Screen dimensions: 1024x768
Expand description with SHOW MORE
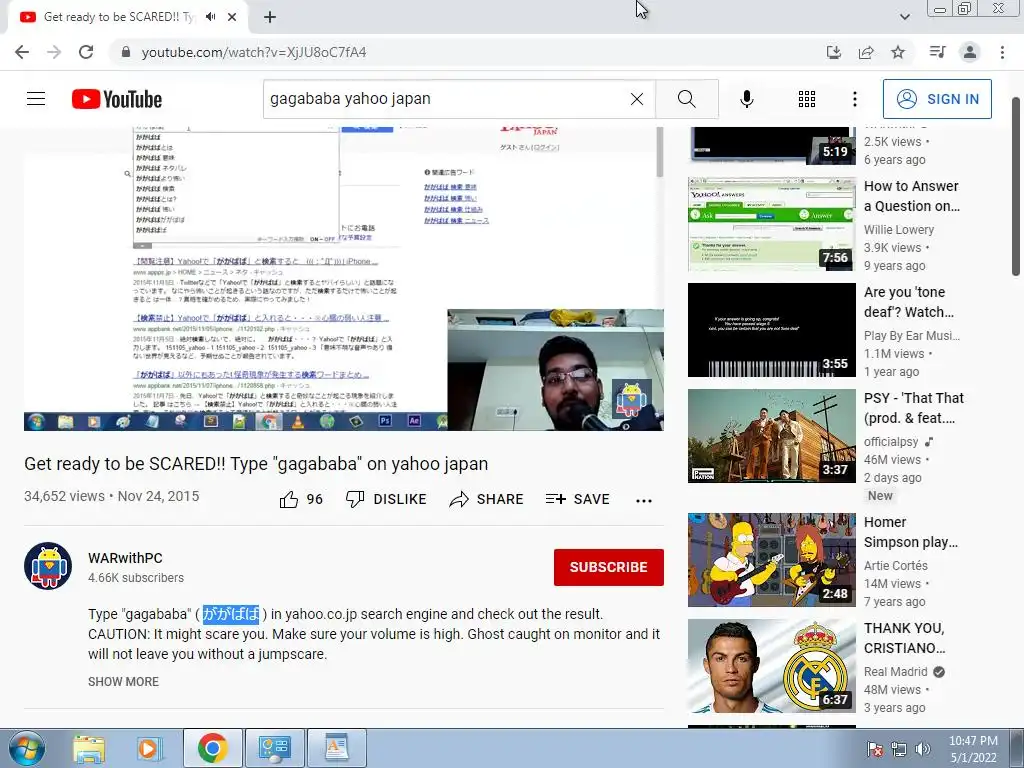[x=123, y=682]
